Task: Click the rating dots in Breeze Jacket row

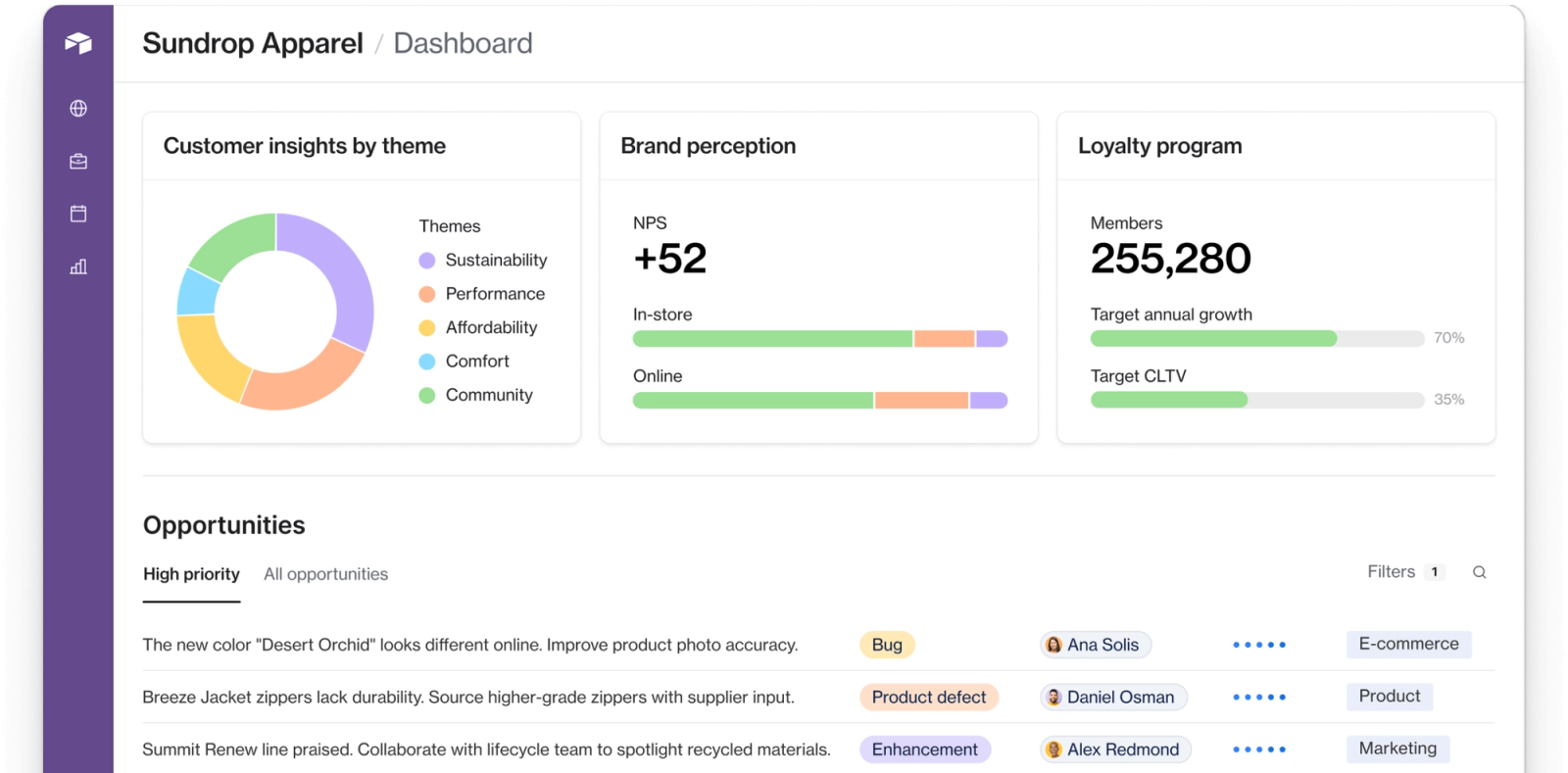Action: point(1259,698)
